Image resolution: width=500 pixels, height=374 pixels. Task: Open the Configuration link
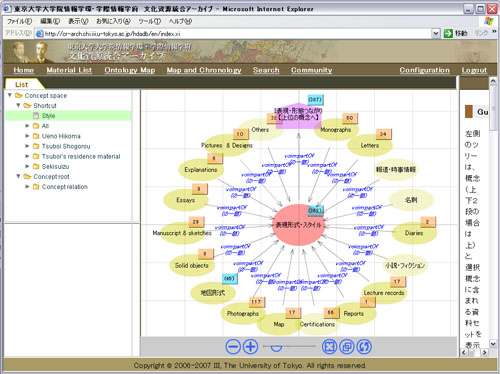click(x=425, y=70)
